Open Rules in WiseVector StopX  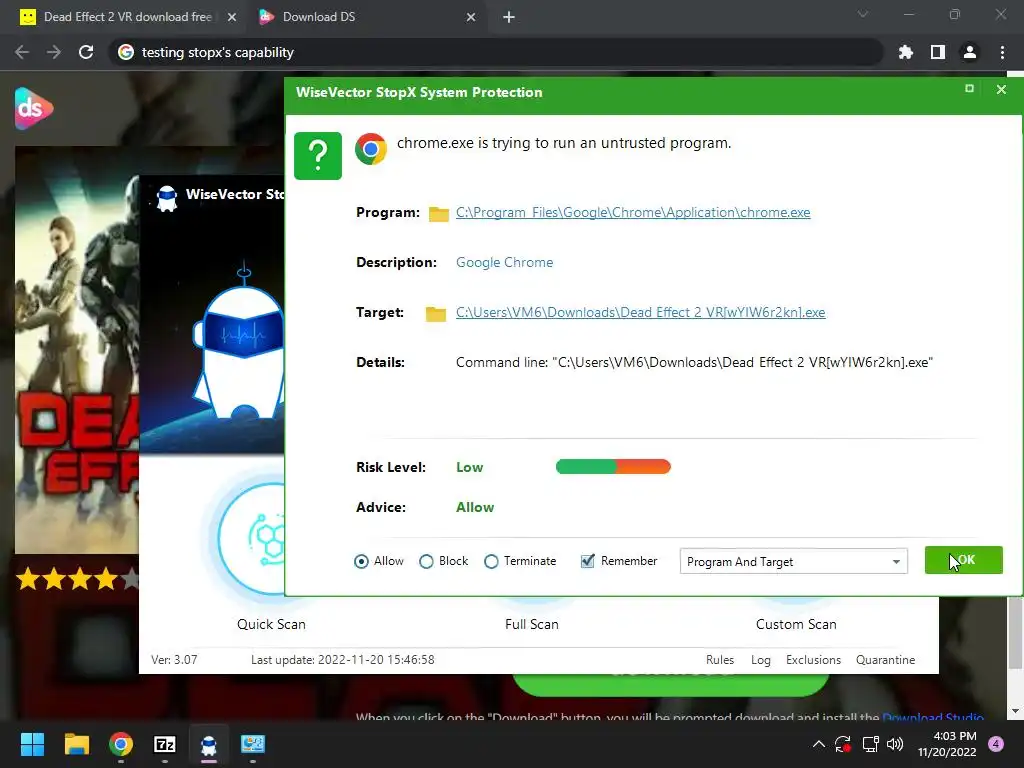720,660
